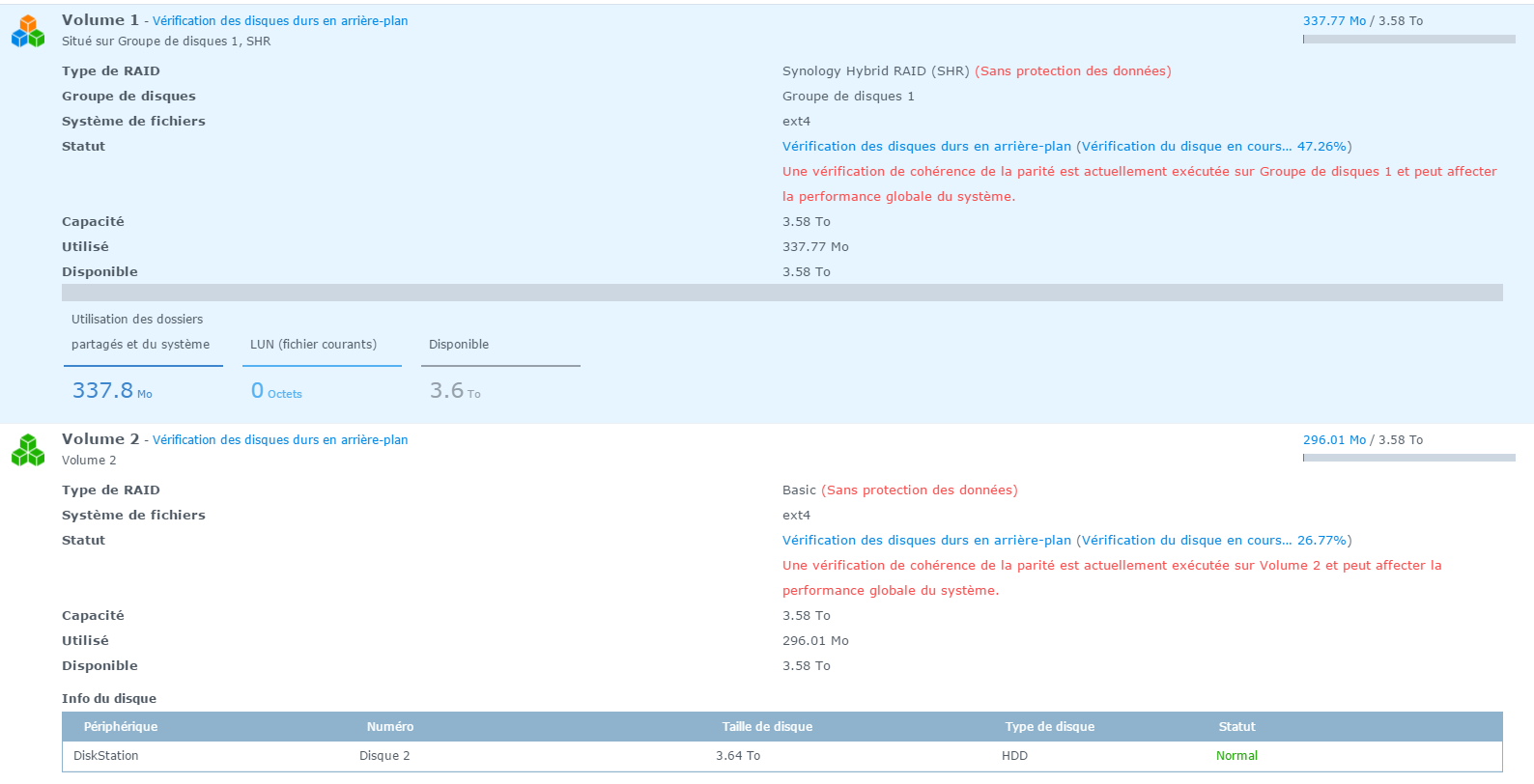Click the Statut column header in disk table
The height and width of the screenshot is (784, 1534).
[x=1237, y=727]
